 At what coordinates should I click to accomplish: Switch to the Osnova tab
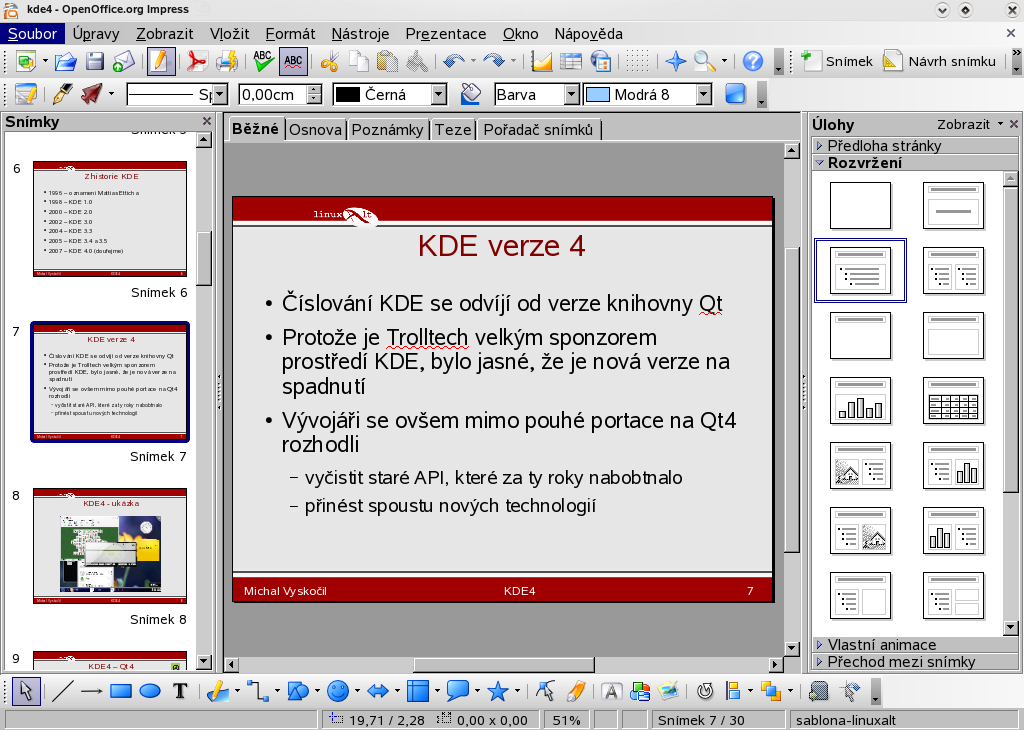pyautogui.click(x=316, y=130)
